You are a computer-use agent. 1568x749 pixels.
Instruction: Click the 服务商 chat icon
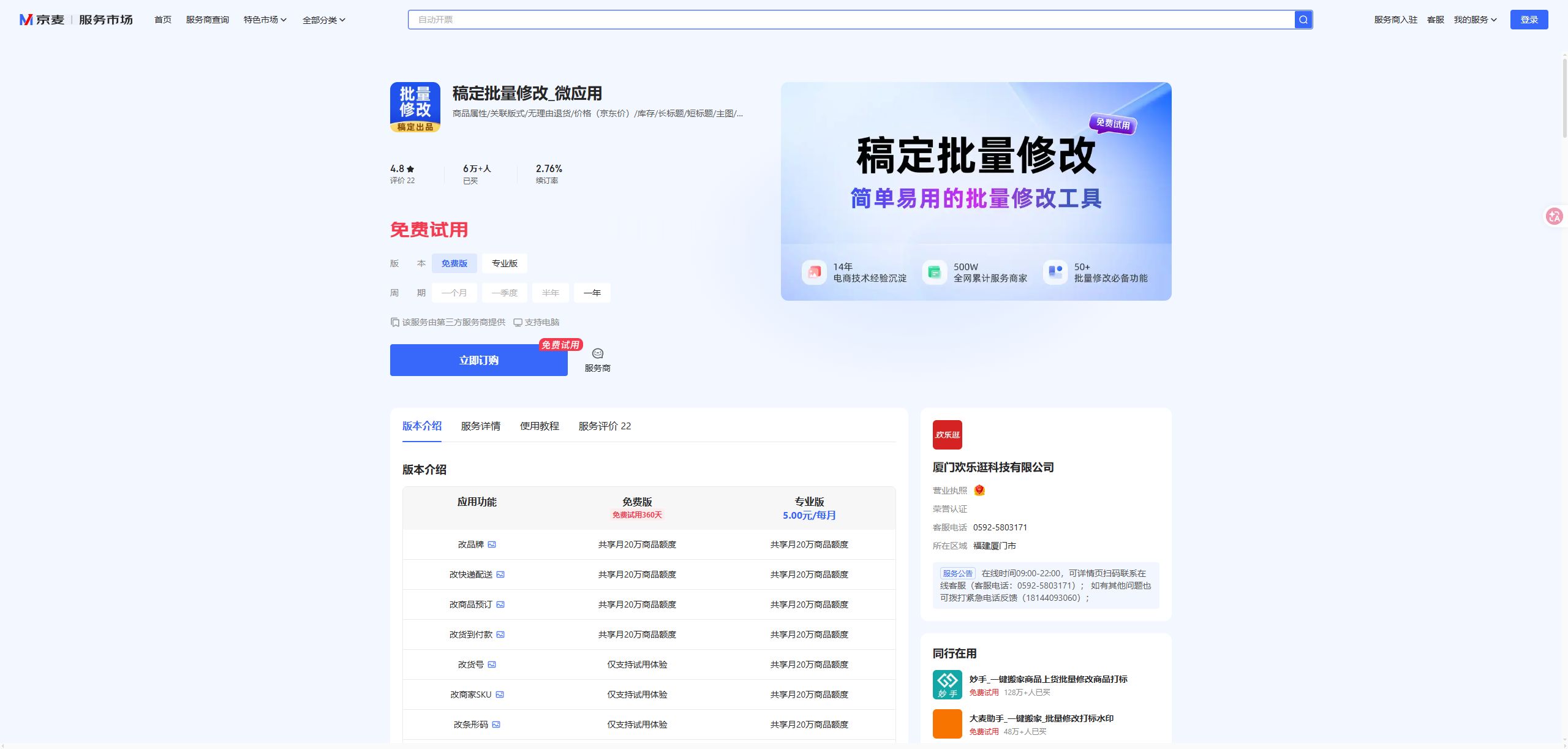click(597, 353)
